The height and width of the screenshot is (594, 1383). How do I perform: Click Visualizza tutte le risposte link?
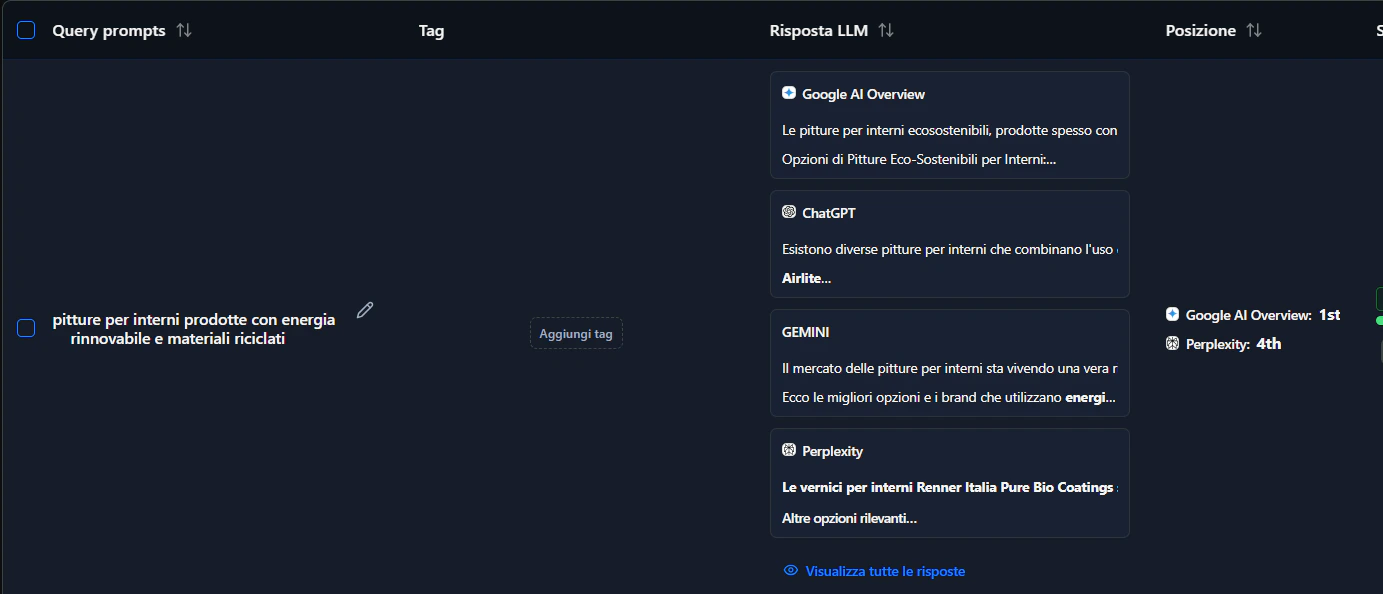click(885, 571)
